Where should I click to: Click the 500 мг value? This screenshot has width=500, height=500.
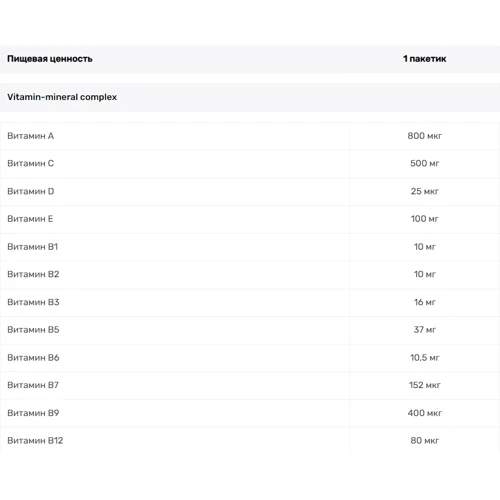coord(424,164)
